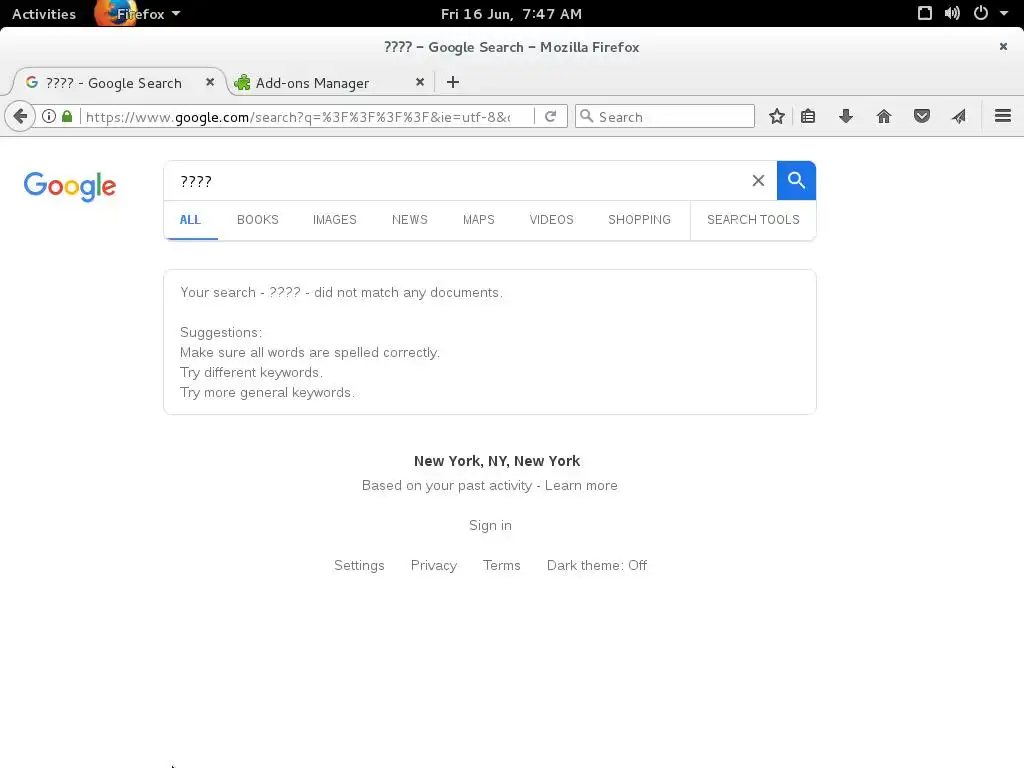
Task: Click 'Try different keywords.' suggestion text
Action: (x=251, y=372)
